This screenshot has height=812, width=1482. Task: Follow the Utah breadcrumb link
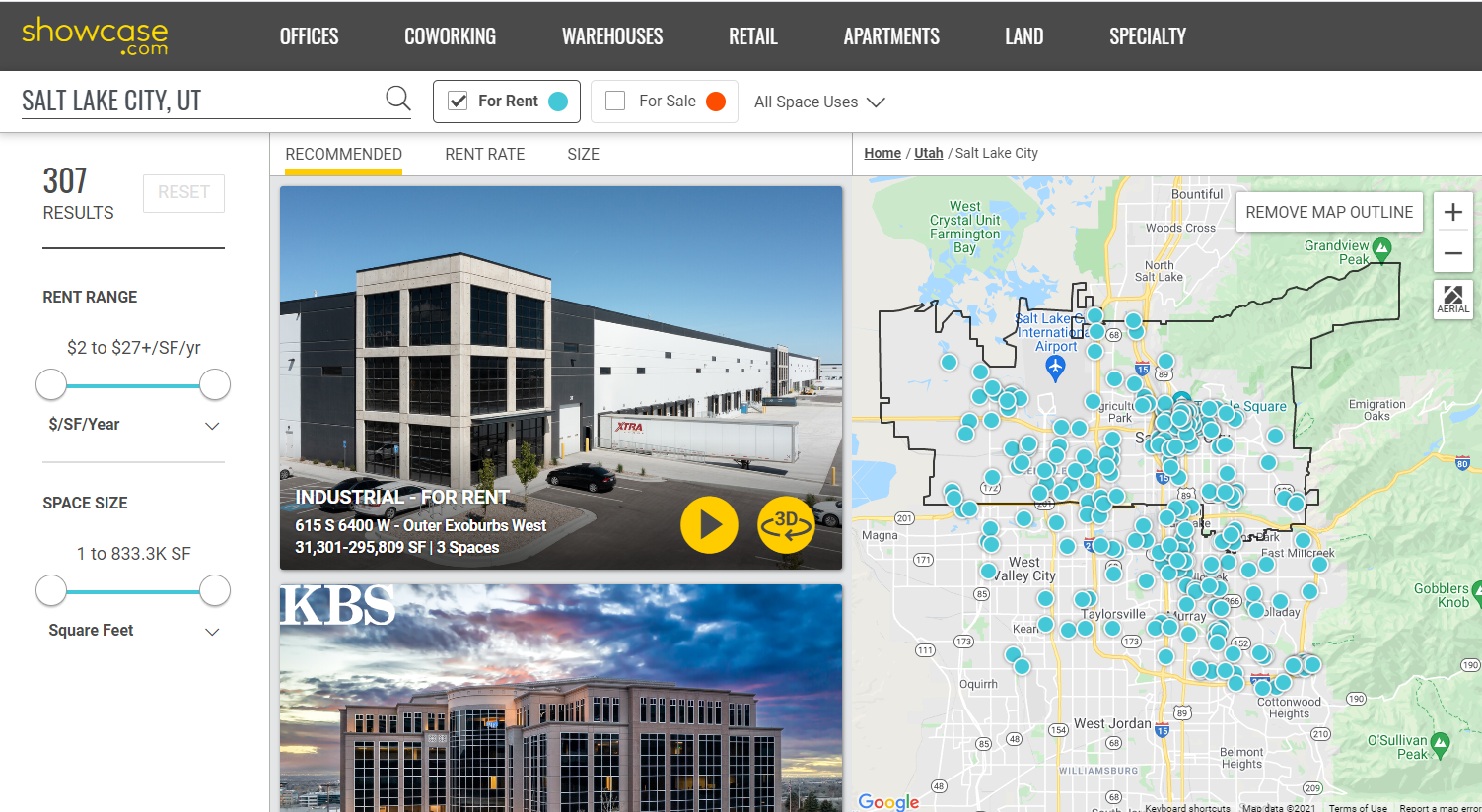click(928, 153)
